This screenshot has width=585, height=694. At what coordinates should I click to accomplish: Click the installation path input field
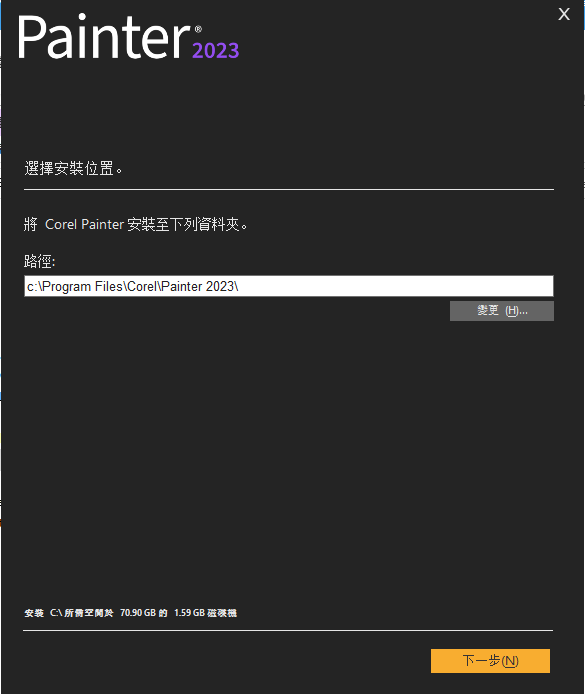(x=289, y=286)
